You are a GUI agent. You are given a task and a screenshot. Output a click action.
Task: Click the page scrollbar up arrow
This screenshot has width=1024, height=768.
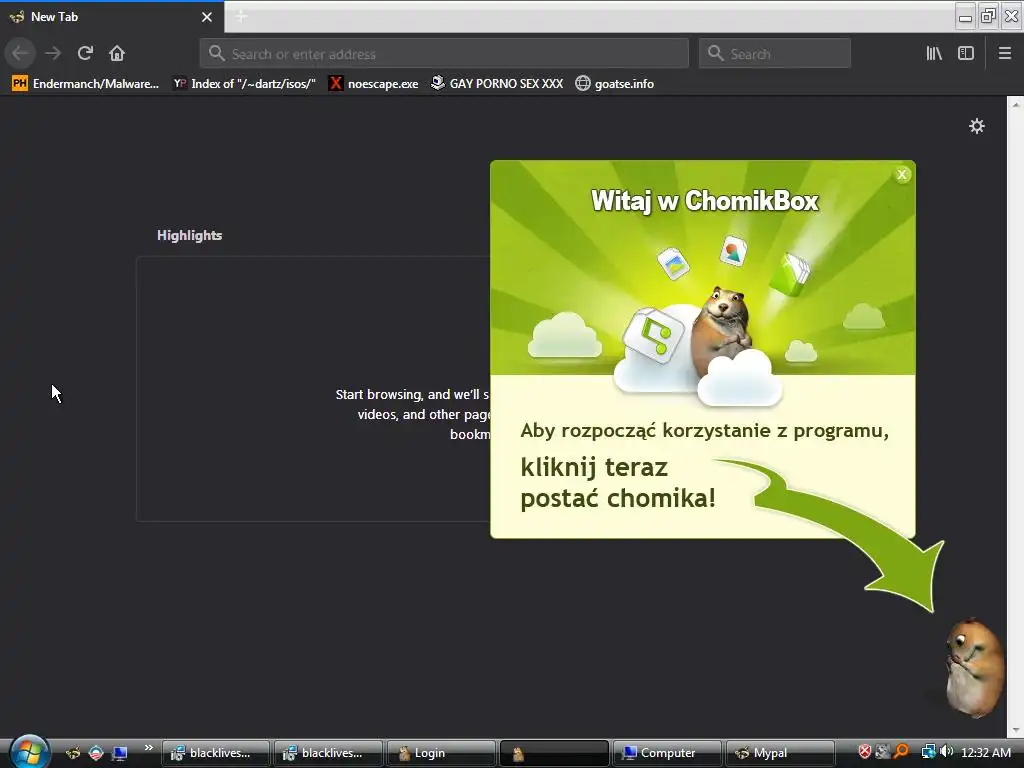coord(1016,104)
